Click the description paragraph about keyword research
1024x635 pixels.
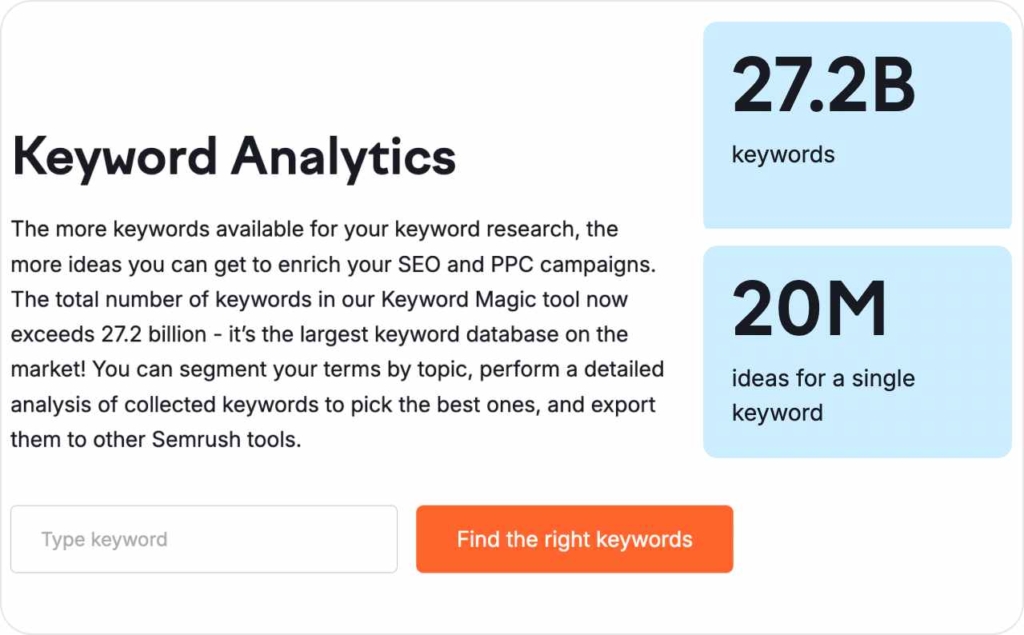click(335, 333)
